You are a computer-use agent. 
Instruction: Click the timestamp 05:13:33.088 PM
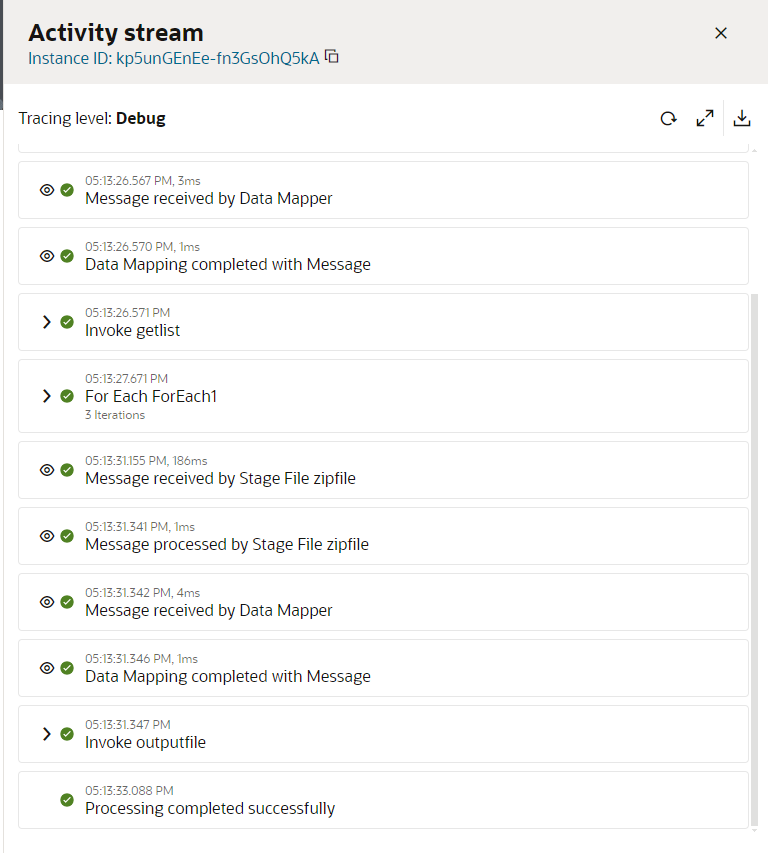[129, 790]
